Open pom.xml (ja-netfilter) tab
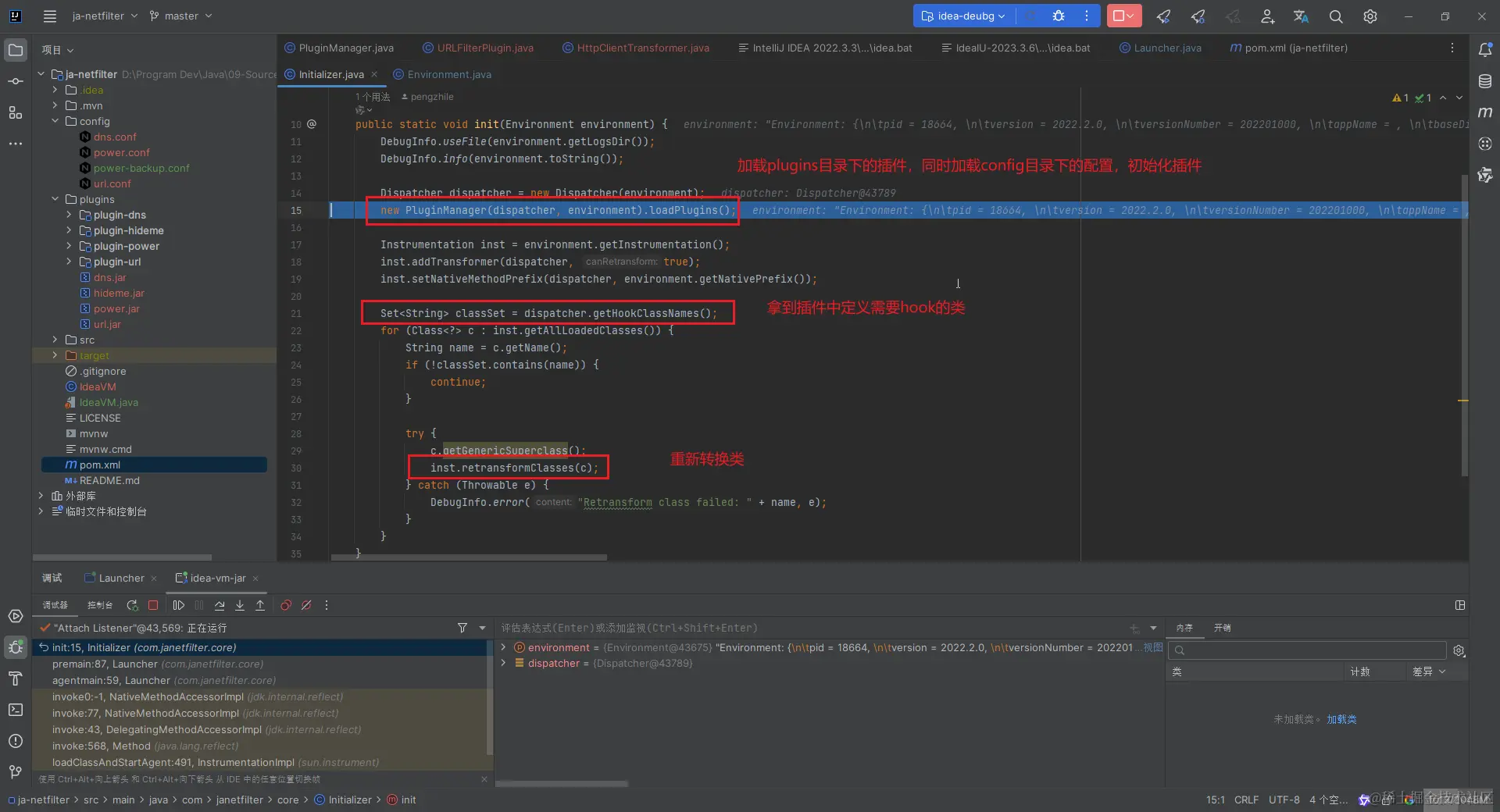 click(x=1289, y=48)
